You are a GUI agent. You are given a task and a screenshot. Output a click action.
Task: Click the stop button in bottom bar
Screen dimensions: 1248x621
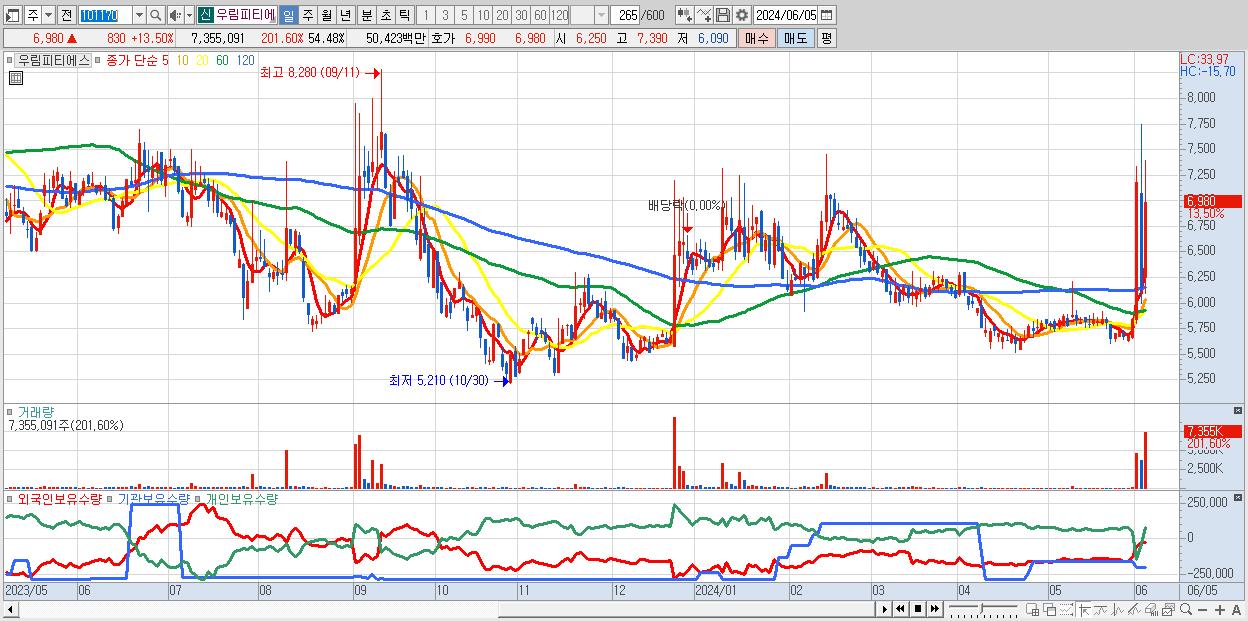tap(918, 609)
